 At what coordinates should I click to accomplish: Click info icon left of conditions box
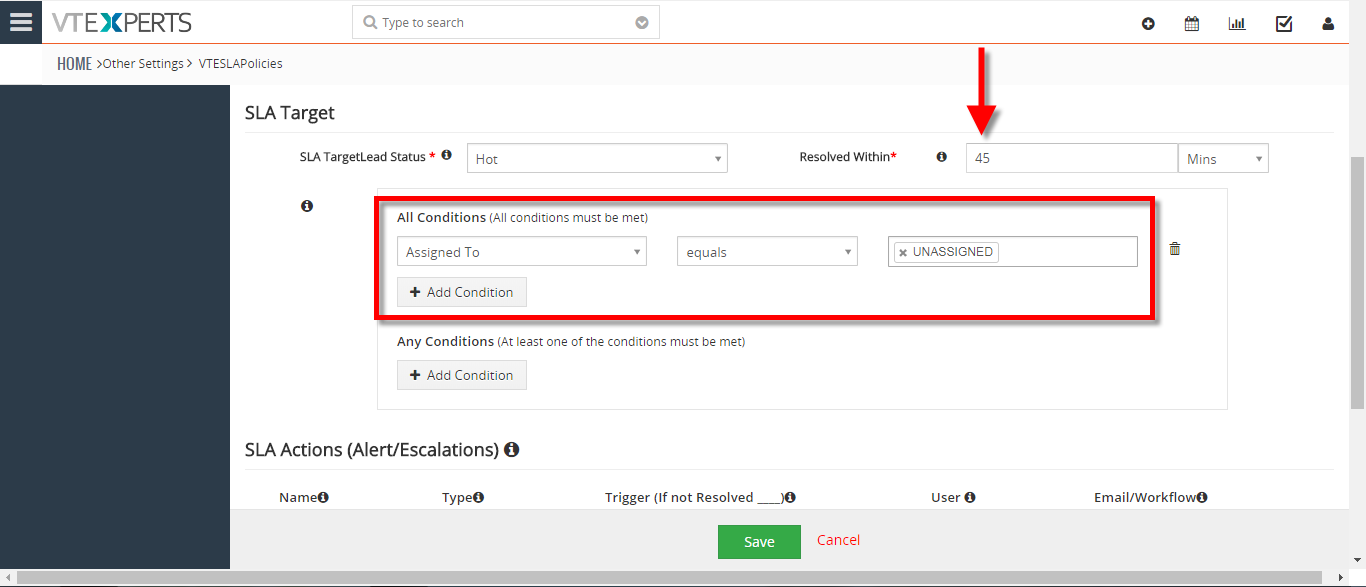(307, 206)
